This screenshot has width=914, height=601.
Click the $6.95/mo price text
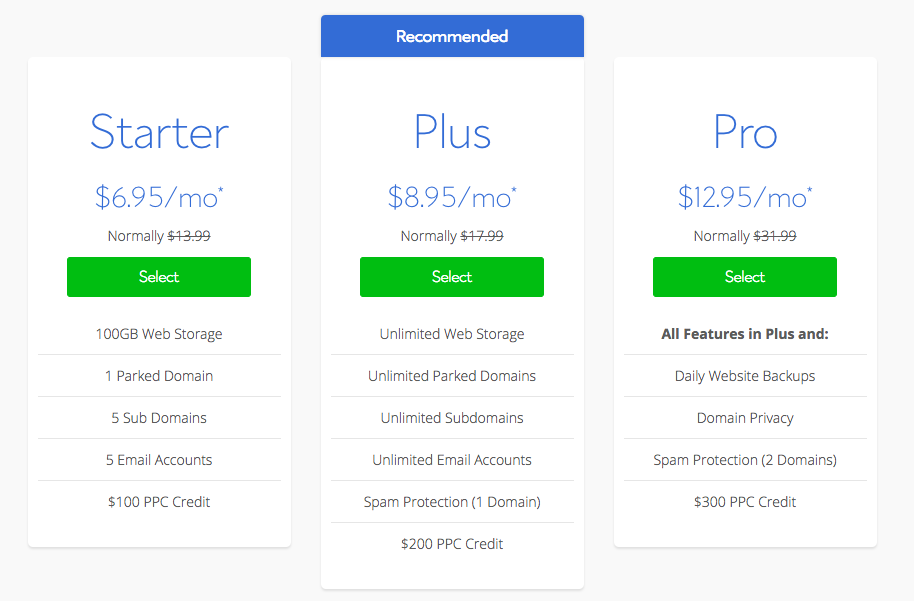point(159,197)
